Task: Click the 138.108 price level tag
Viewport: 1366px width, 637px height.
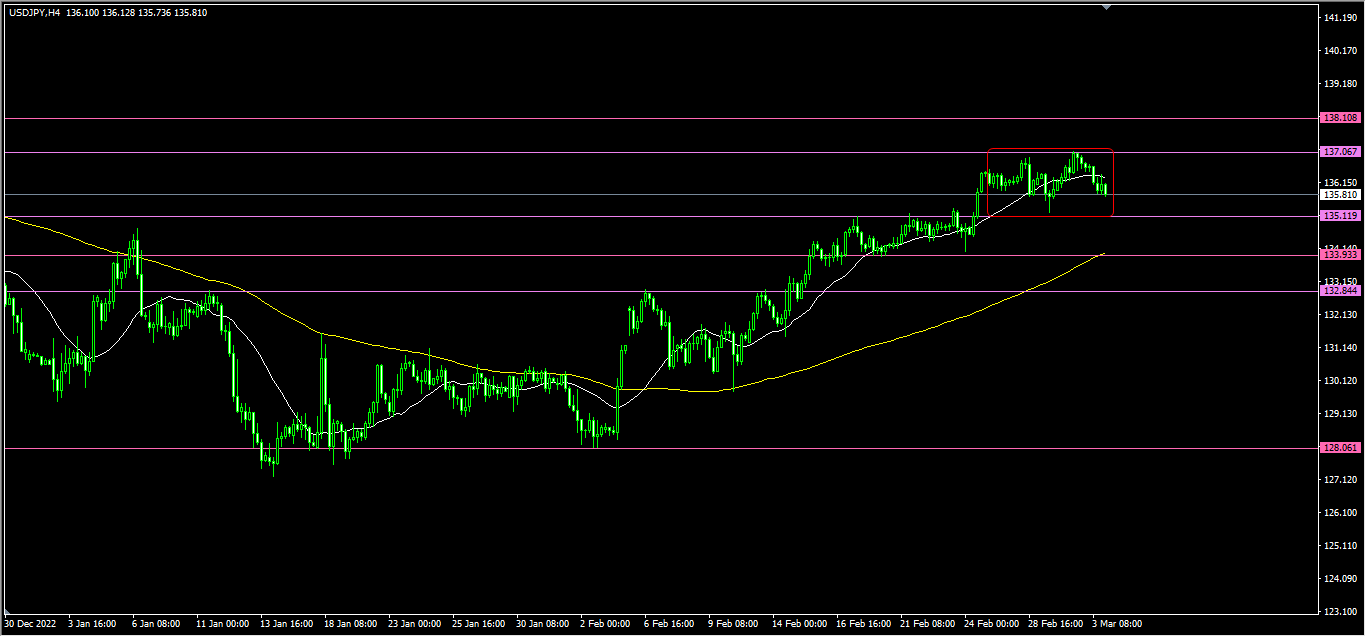Action: tap(1339, 118)
